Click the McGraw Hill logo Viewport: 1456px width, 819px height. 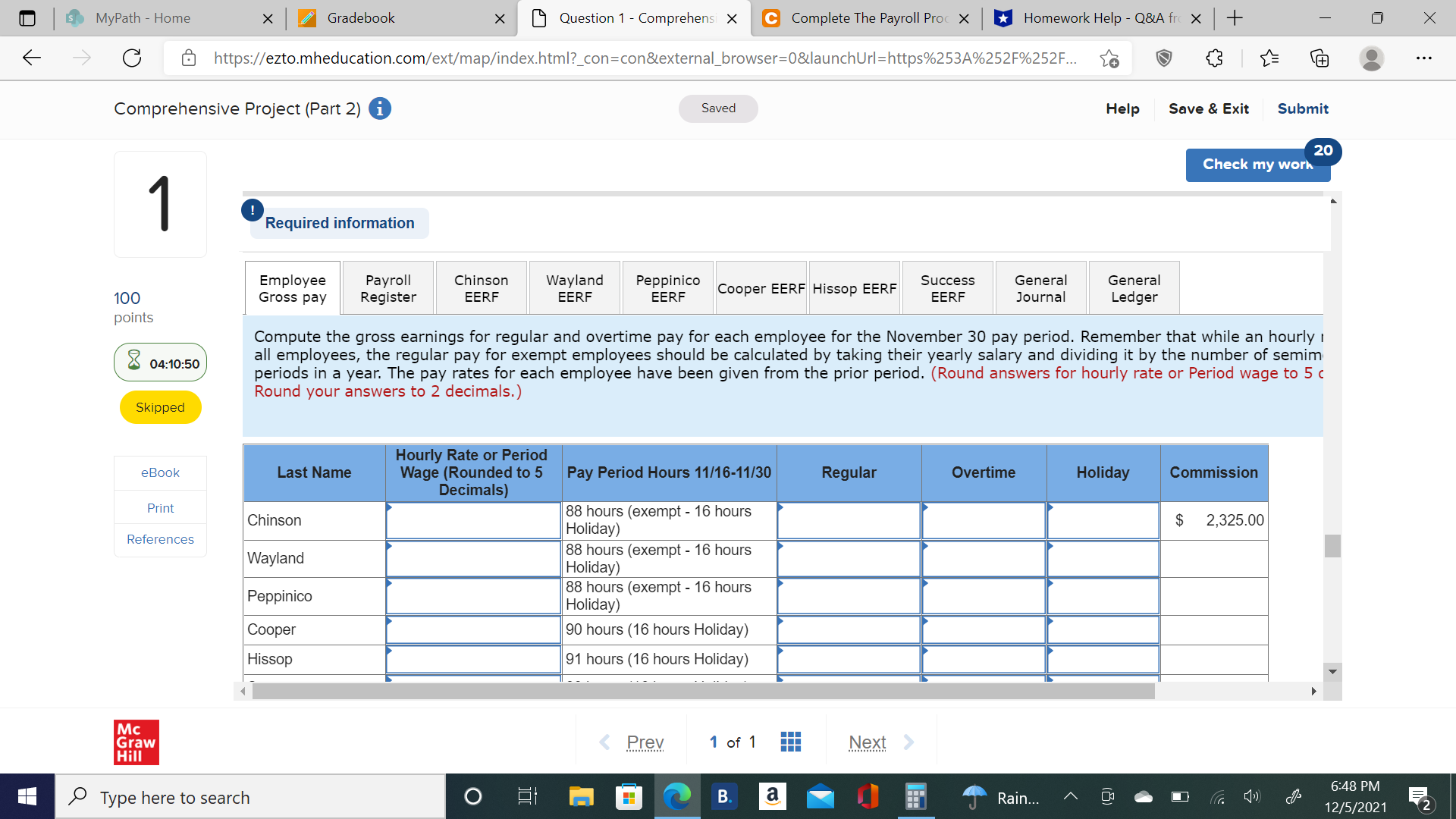136,742
